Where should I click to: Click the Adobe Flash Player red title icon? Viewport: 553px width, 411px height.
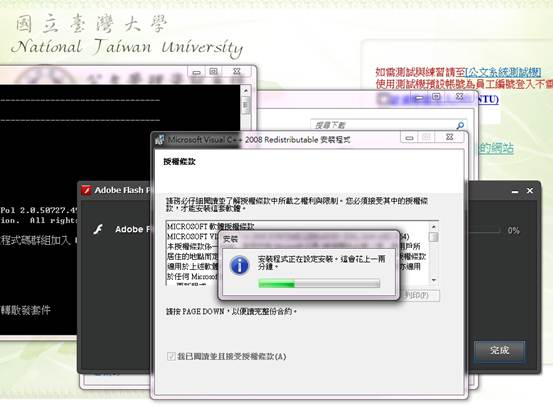(x=86, y=190)
